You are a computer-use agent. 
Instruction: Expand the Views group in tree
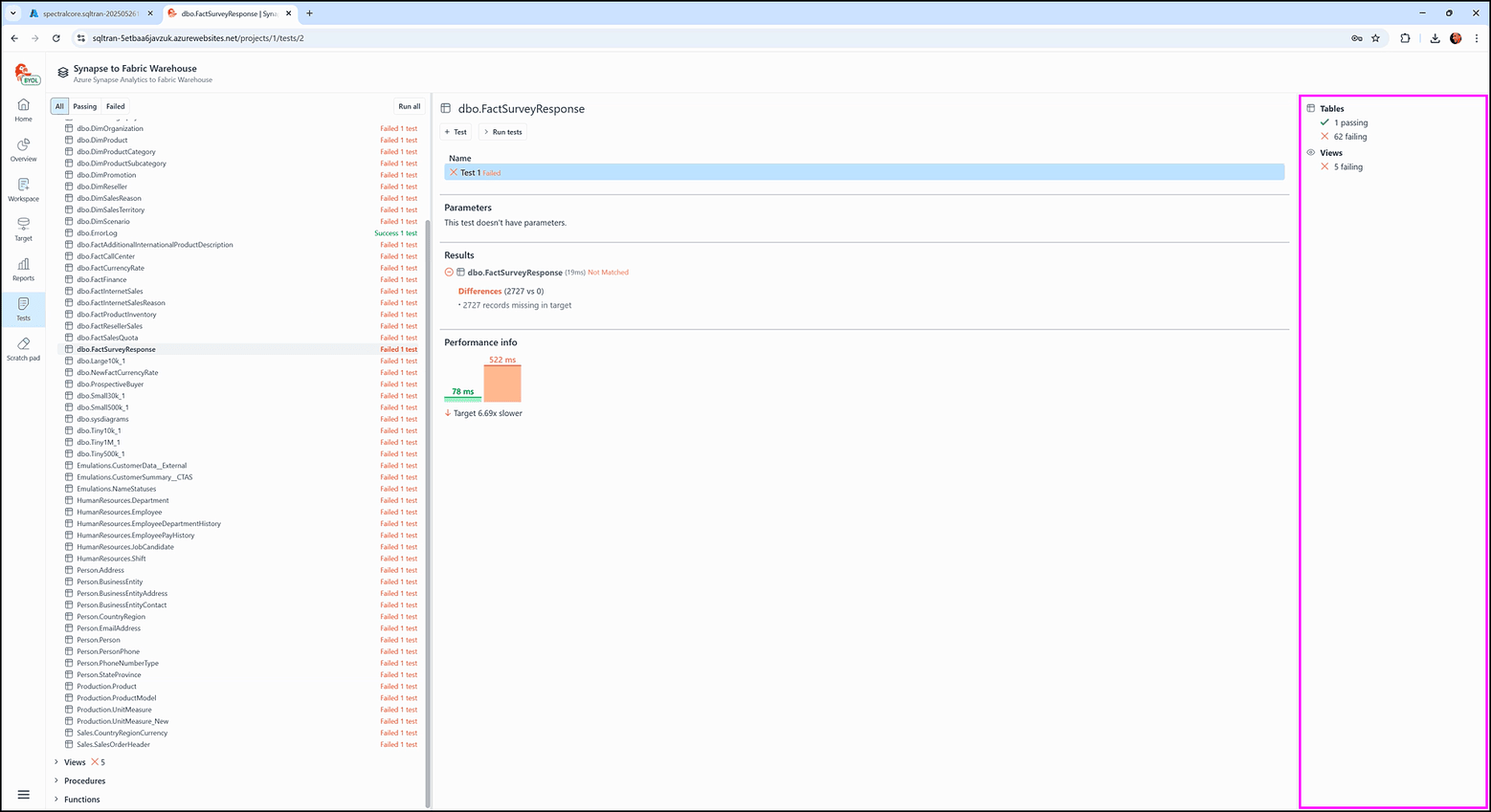point(56,762)
